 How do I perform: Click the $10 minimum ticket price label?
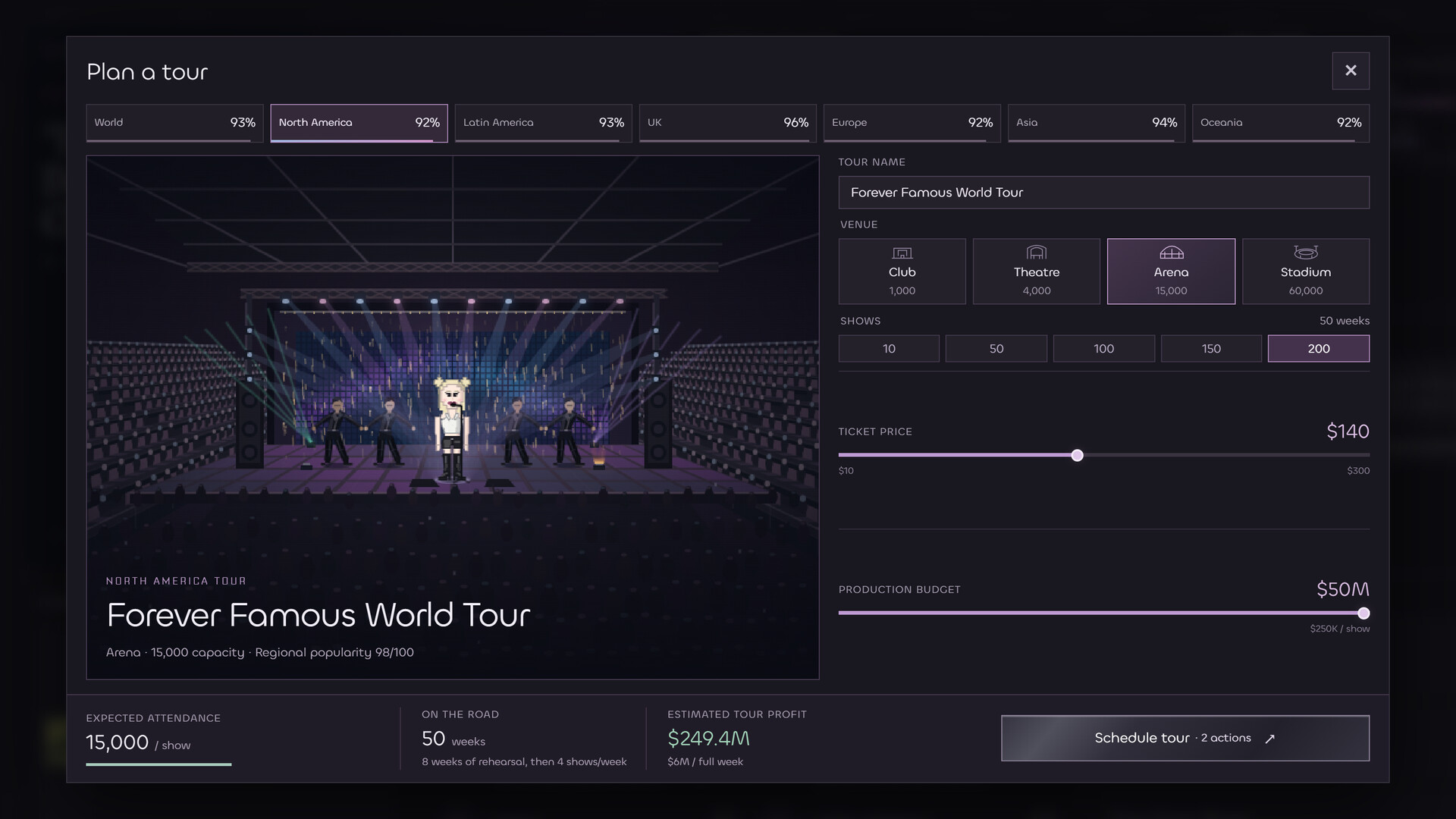click(846, 471)
